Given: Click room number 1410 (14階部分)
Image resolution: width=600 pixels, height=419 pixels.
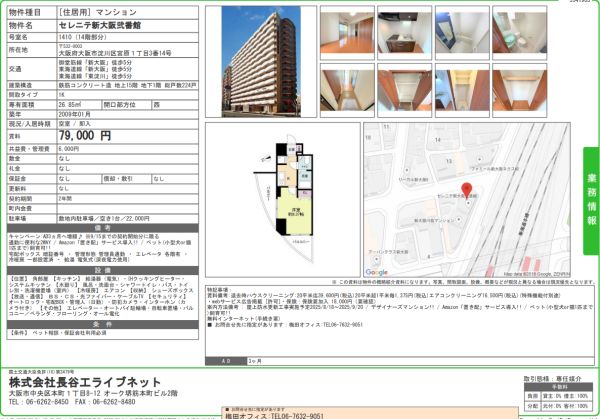Looking at the screenshot, I should coord(83,37).
